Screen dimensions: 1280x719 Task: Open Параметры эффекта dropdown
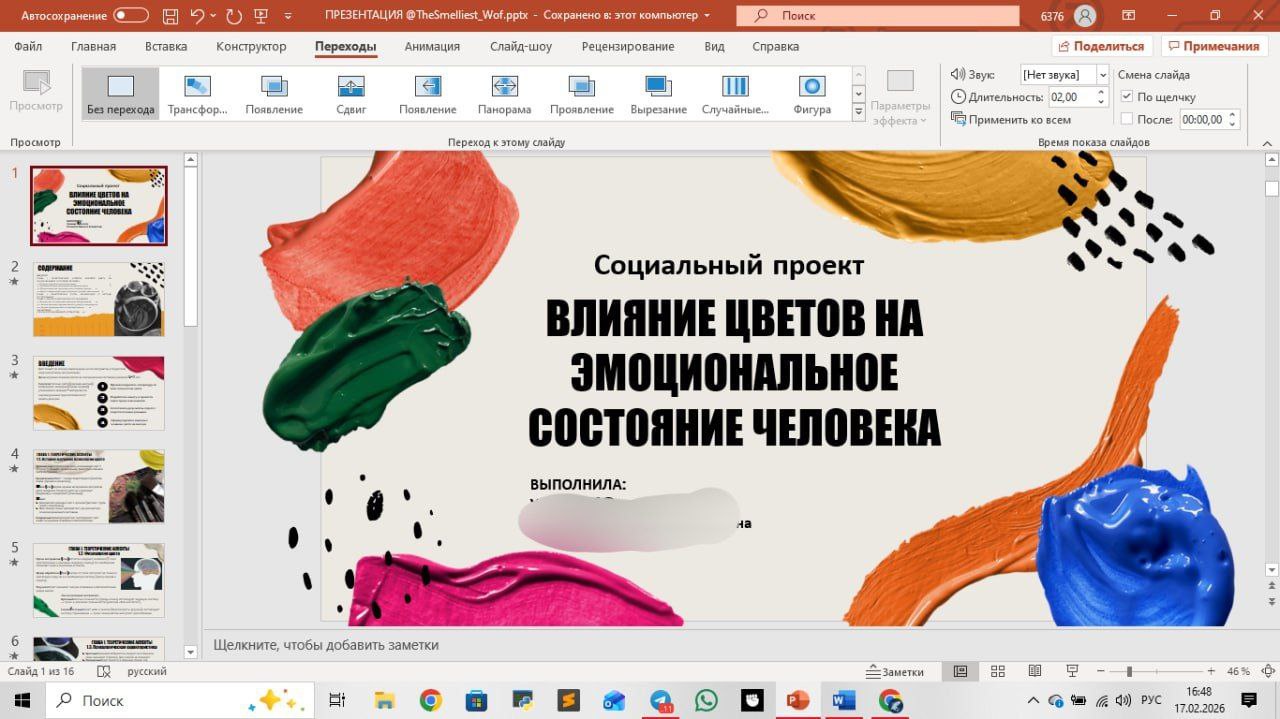tap(900, 100)
